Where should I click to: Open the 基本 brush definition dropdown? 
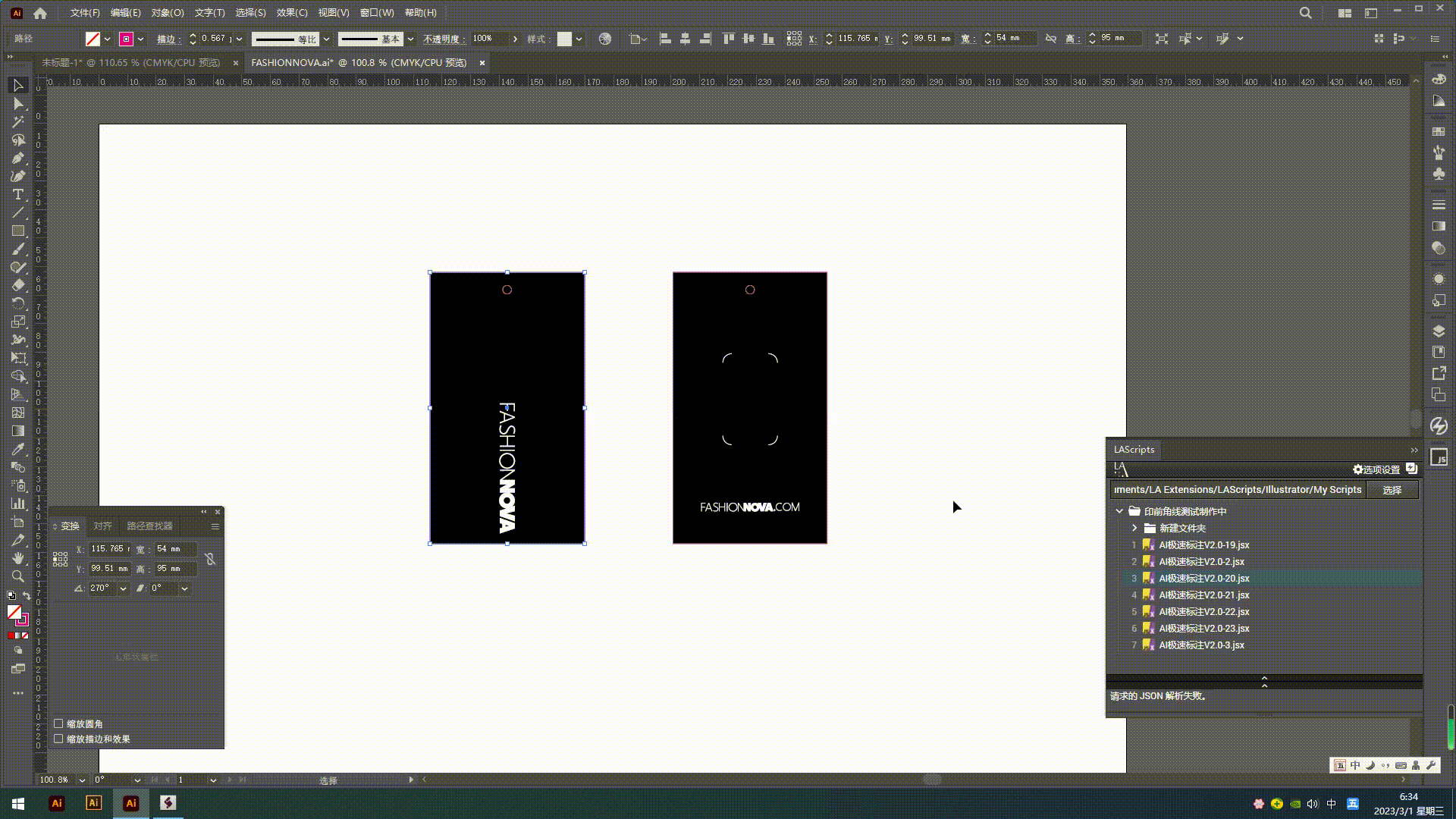(x=410, y=39)
